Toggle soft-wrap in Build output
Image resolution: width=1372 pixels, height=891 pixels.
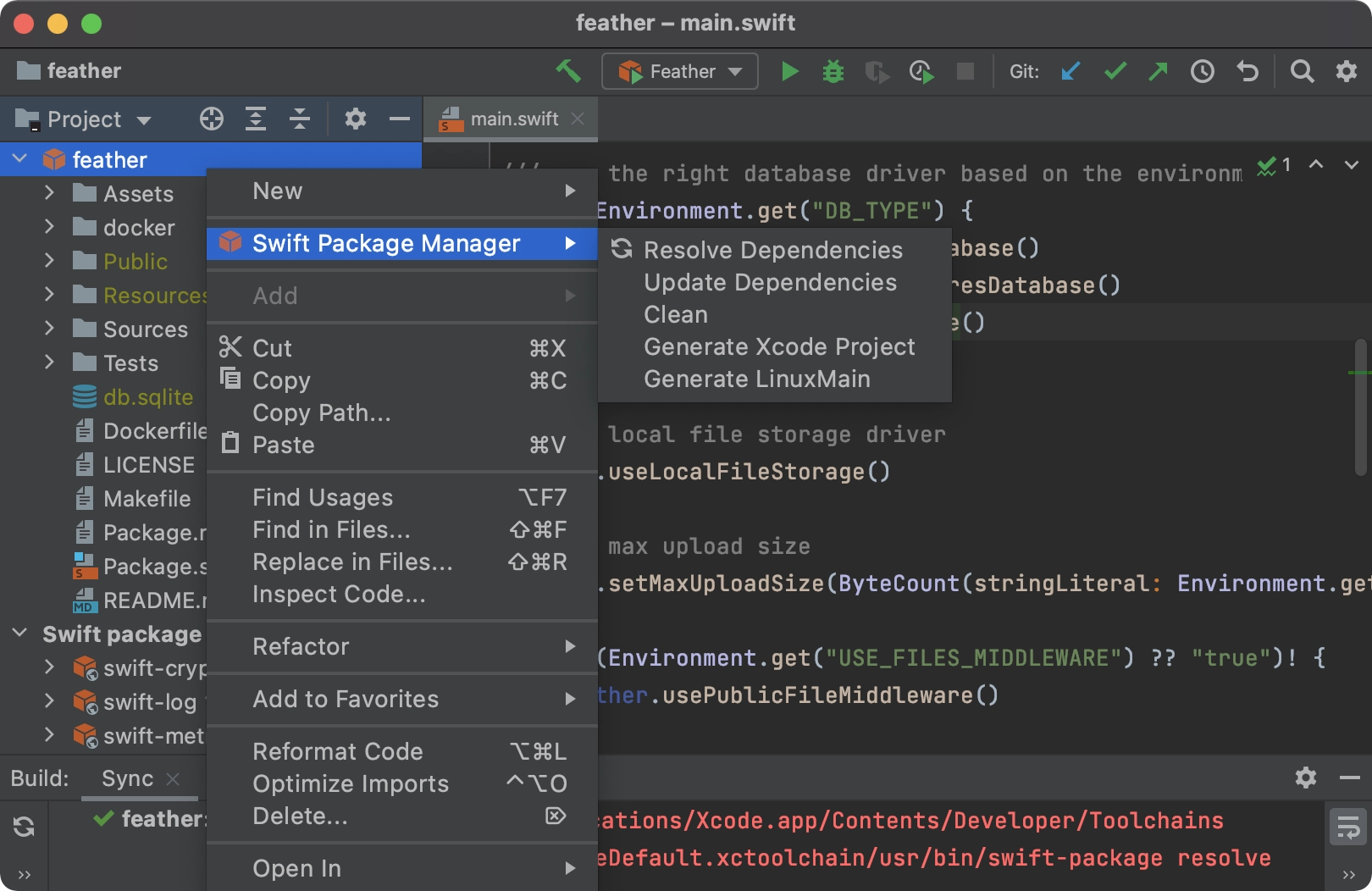[x=1348, y=827]
